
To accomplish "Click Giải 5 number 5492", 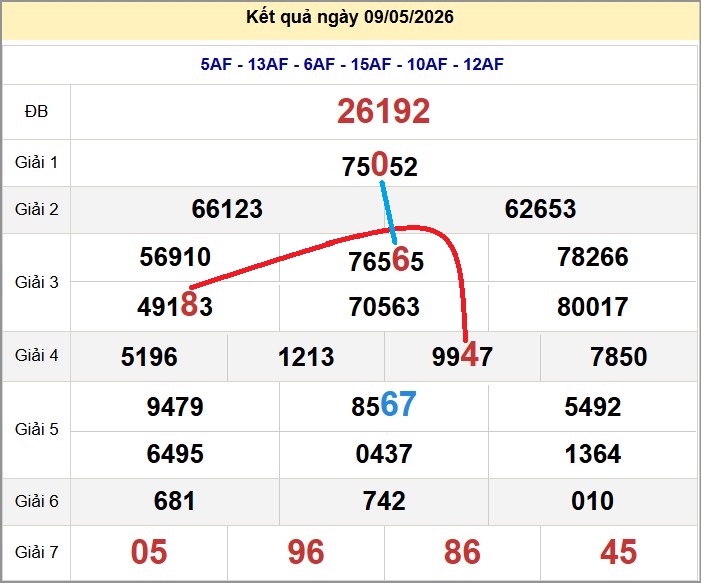I will (593, 407).
